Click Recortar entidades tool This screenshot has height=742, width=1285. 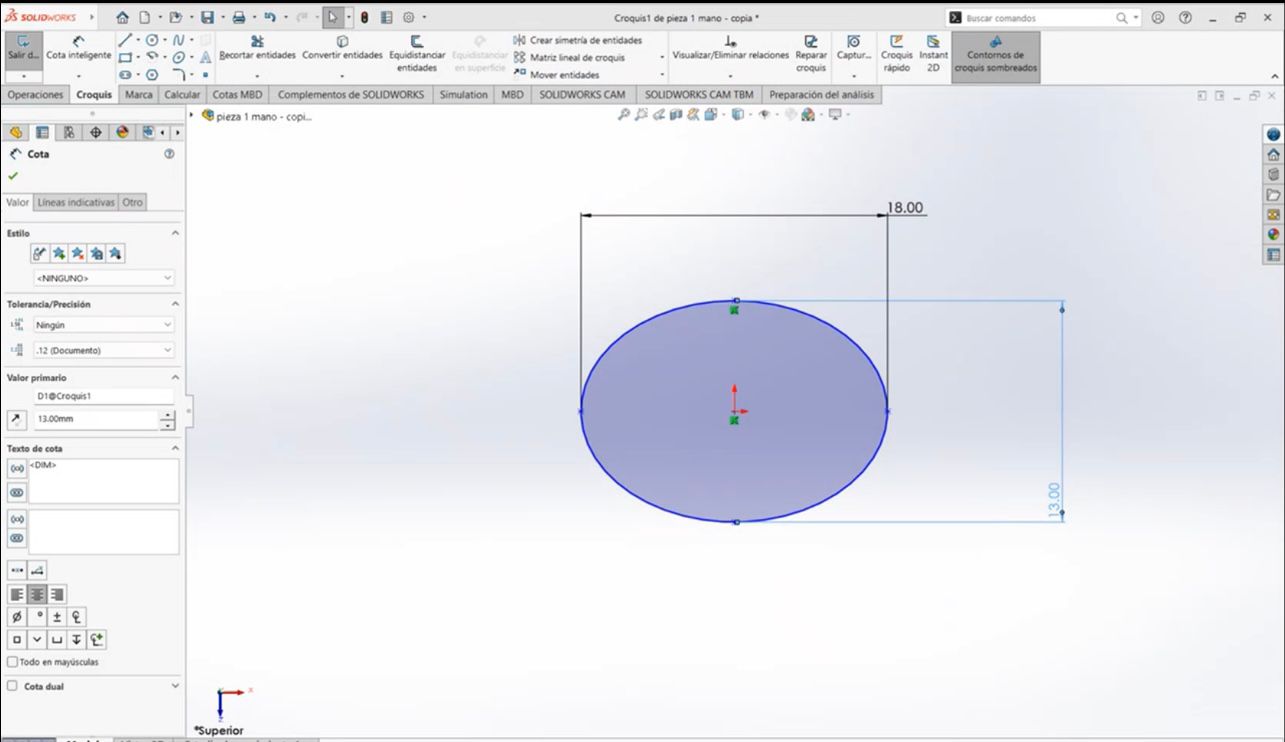tap(257, 49)
